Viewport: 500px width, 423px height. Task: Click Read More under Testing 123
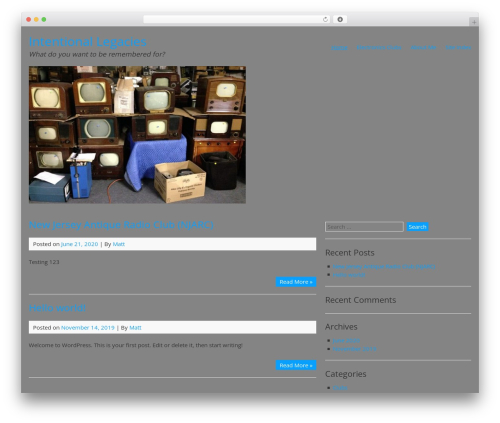pyautogui.click(x=296, y=282)
